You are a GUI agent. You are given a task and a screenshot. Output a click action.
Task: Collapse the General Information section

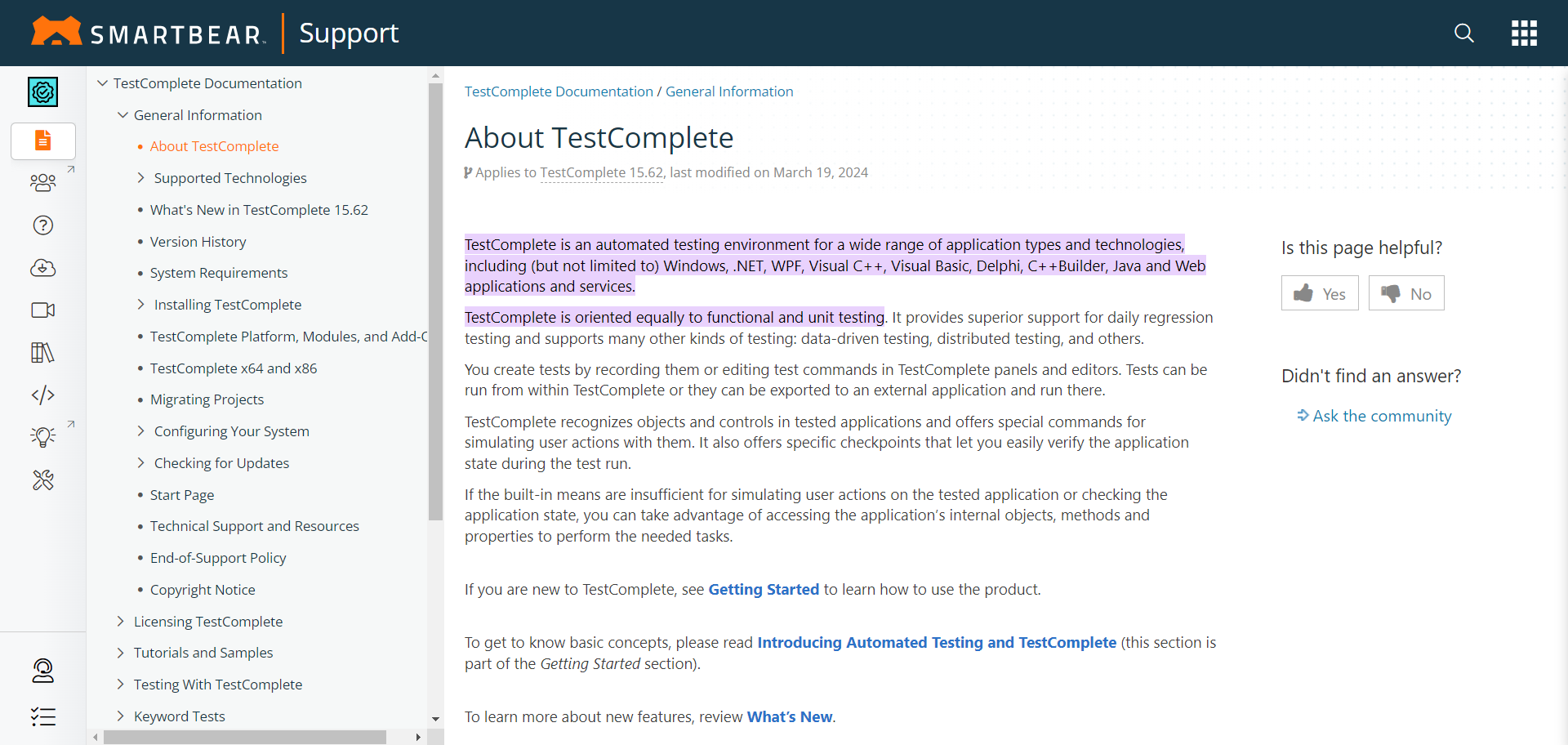pyautogui.click(x=123, y=115)
